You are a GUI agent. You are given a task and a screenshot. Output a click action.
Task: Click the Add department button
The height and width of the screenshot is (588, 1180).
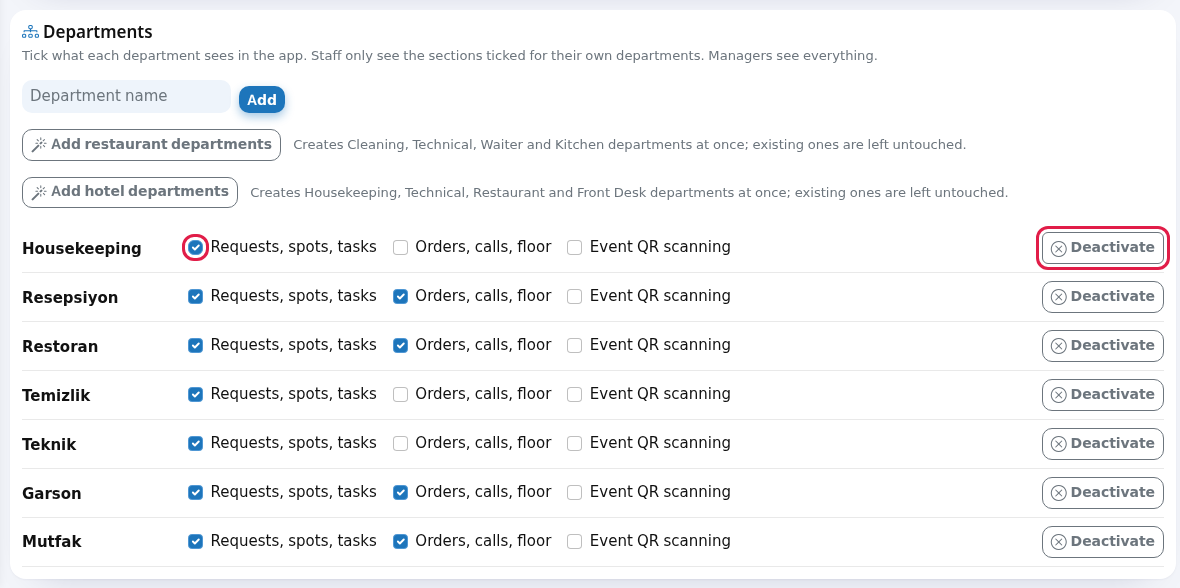(262, 99)
